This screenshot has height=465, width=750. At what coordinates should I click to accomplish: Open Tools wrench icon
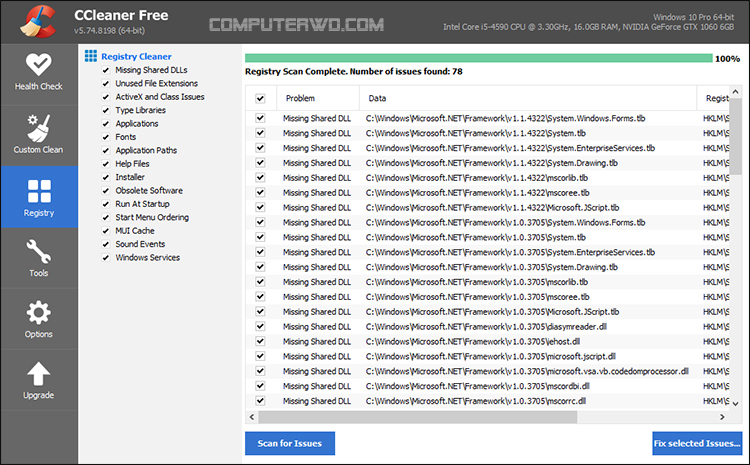click(x=39, y=252)
